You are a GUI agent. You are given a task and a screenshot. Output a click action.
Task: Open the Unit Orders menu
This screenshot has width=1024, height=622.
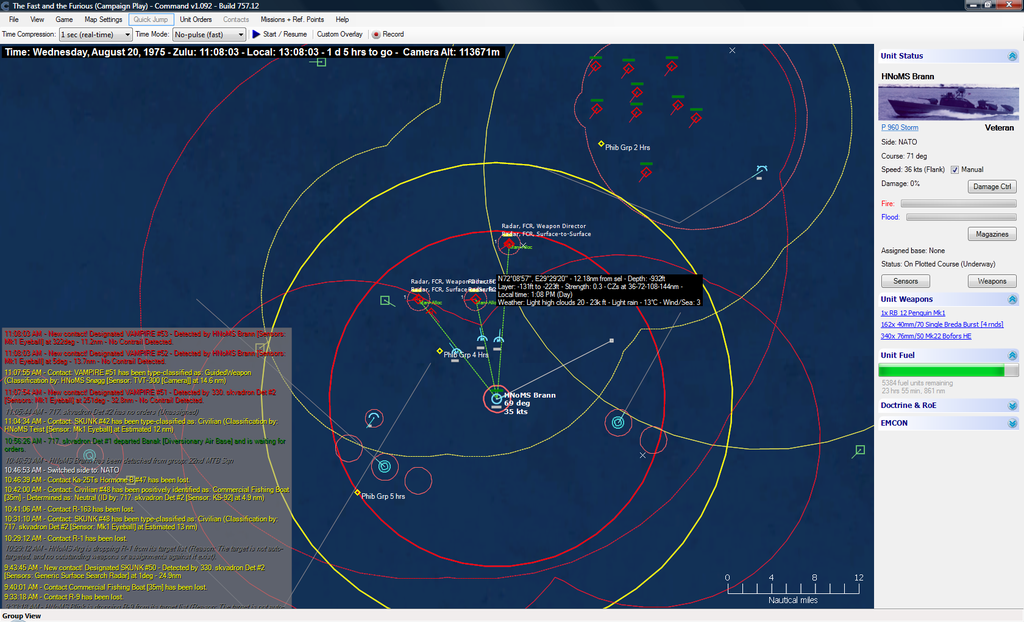pyautogui.click(x=195, y=19)
